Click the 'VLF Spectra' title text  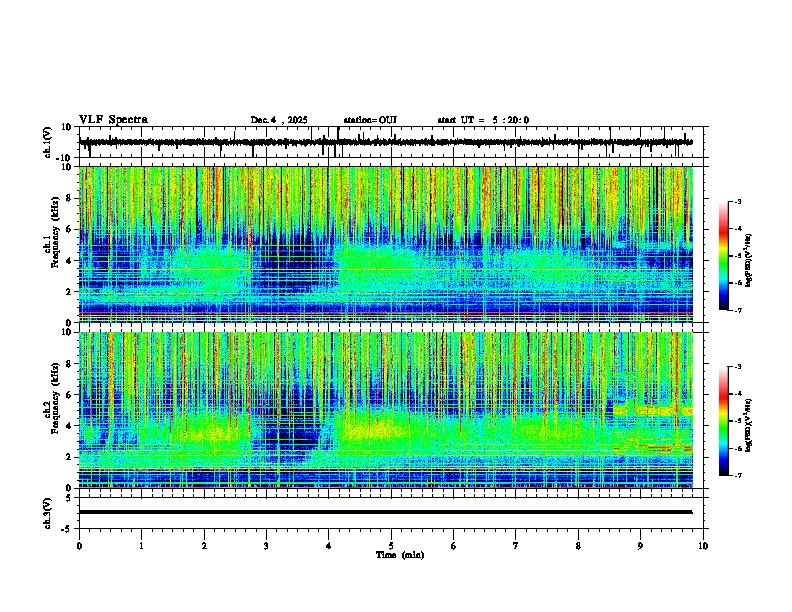113,120
